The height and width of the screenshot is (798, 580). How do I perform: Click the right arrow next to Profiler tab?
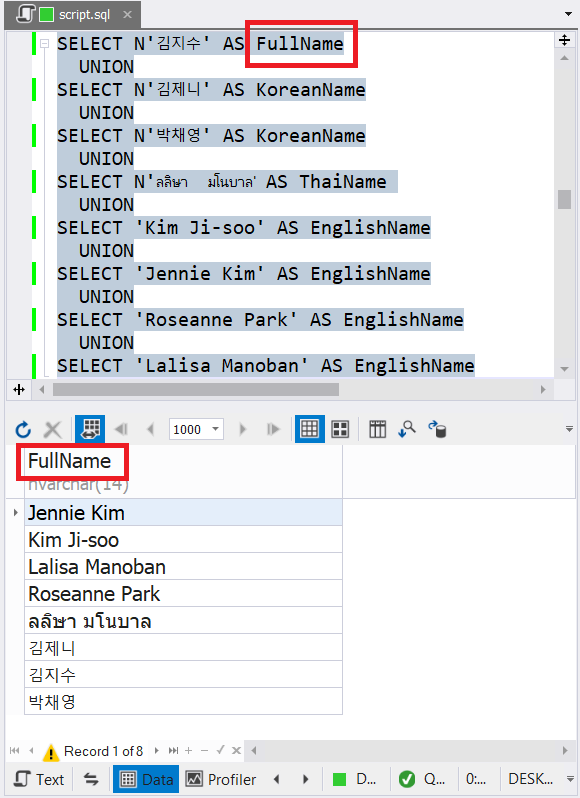pyautogui.click(x=306, y=779)
